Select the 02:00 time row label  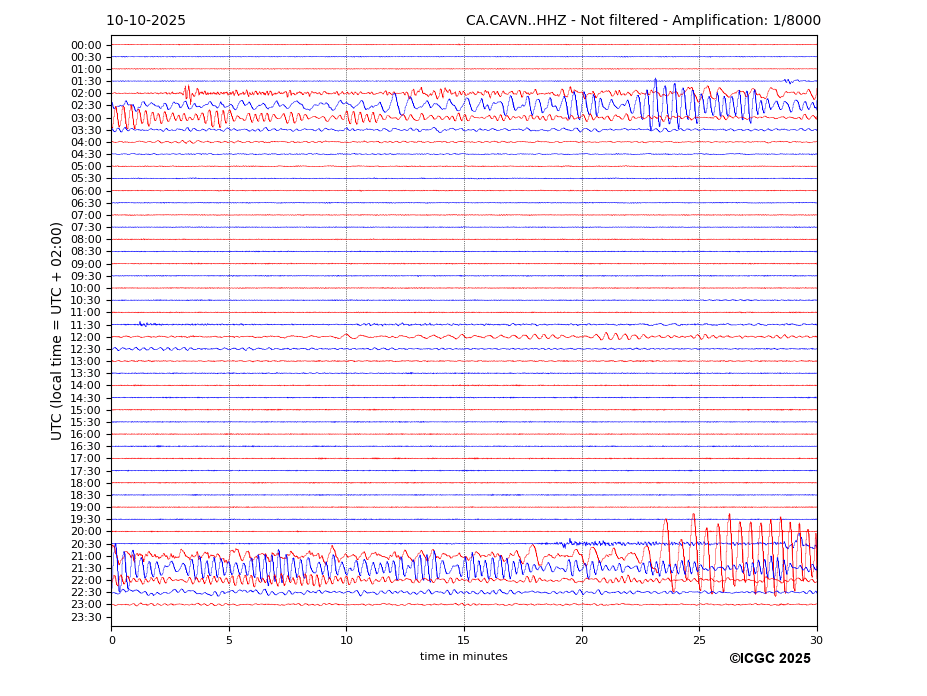coord(86,94)
